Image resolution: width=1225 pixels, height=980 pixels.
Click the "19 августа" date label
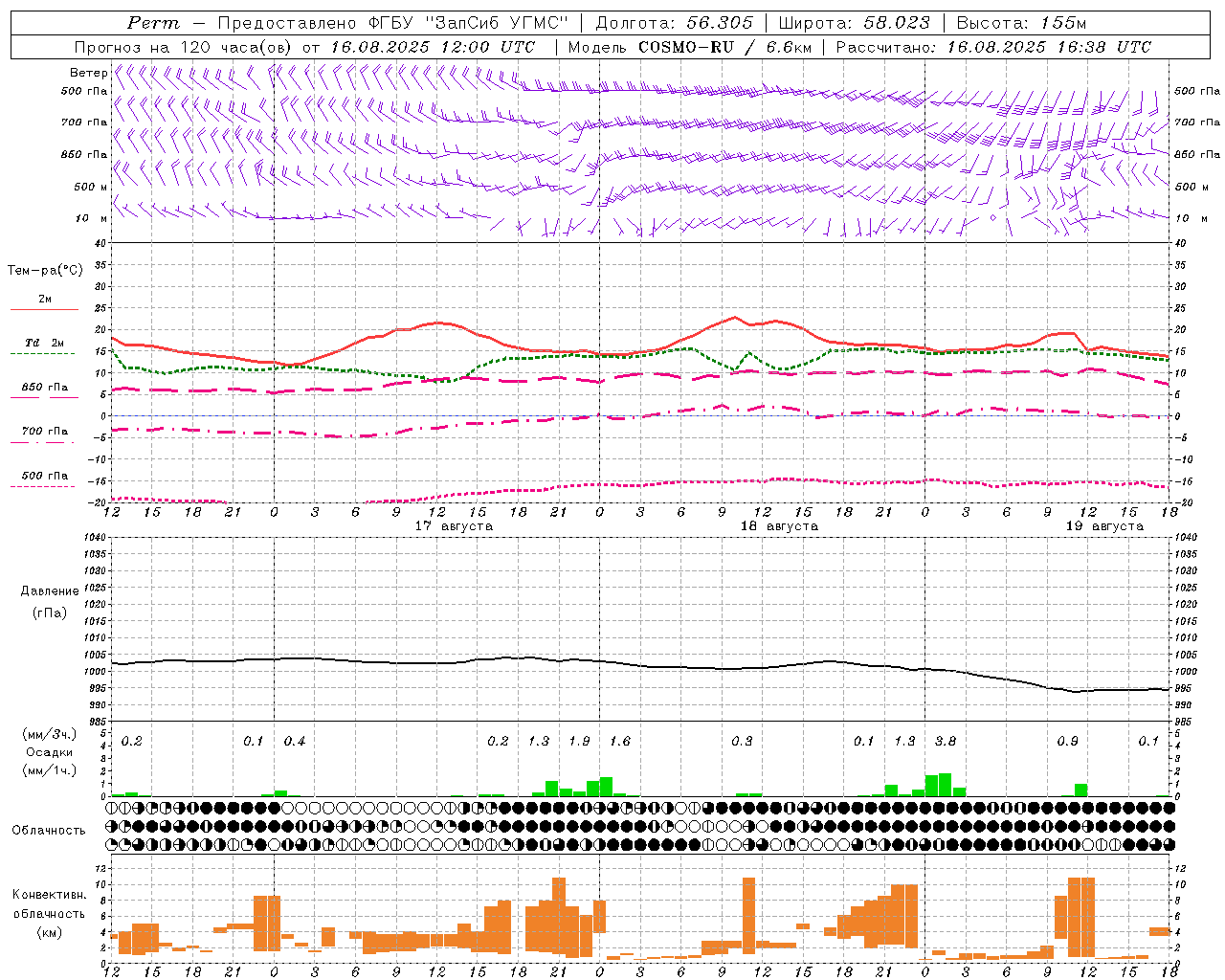click(x=1104, y=526)
